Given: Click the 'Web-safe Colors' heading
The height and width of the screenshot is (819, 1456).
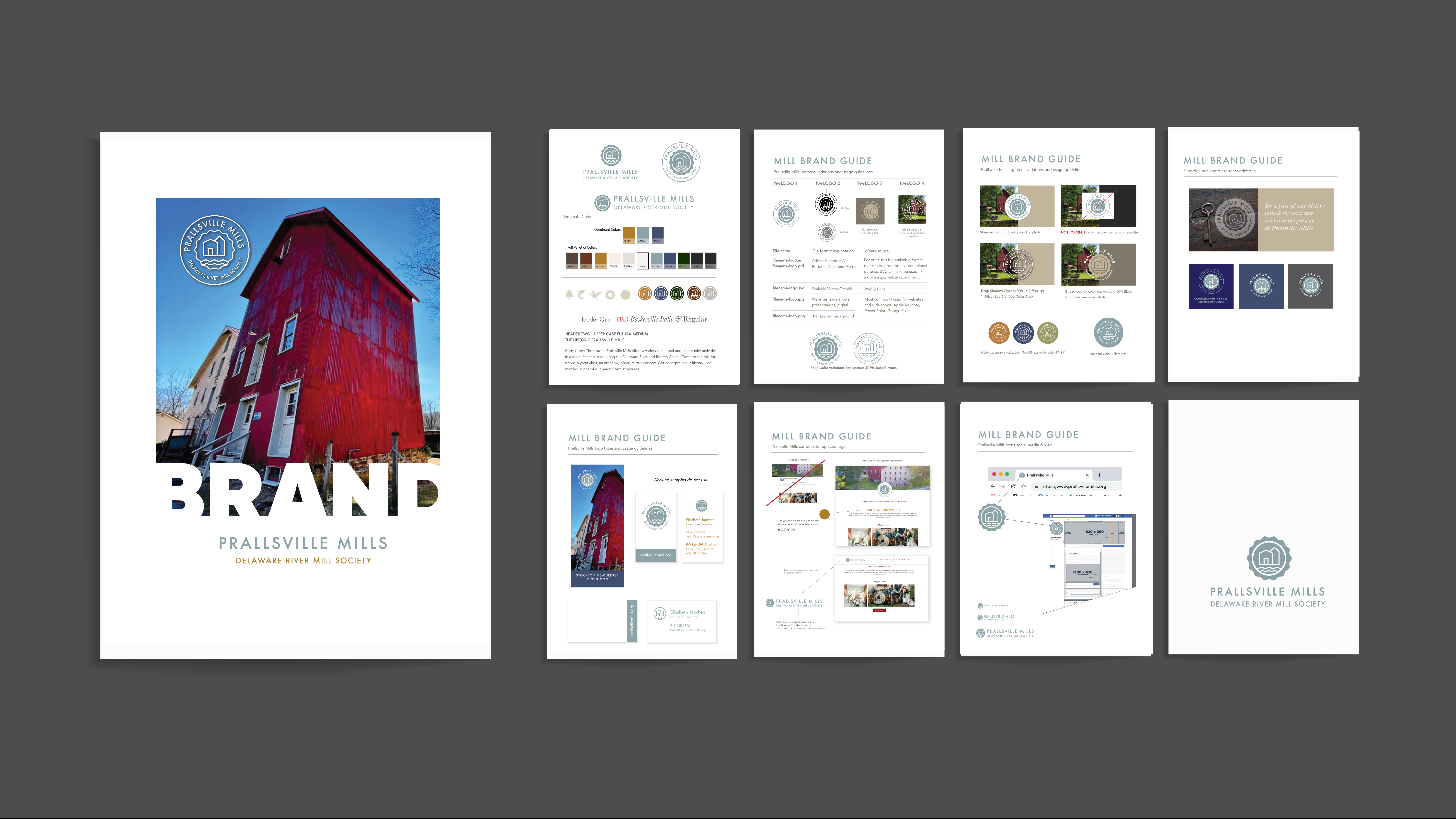Looking at the screenshot, I should [578, 216].
